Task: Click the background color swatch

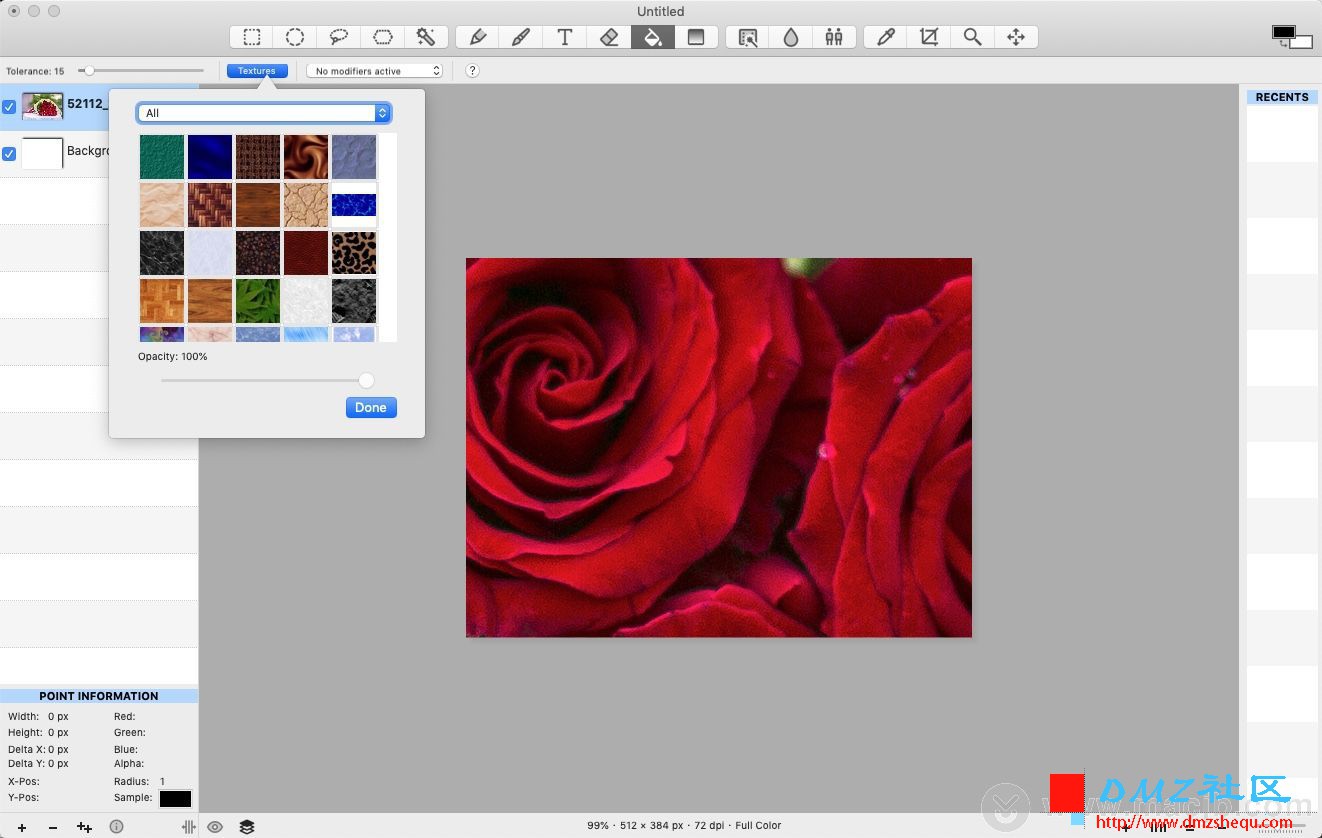Action: [x=1303, y=43]
